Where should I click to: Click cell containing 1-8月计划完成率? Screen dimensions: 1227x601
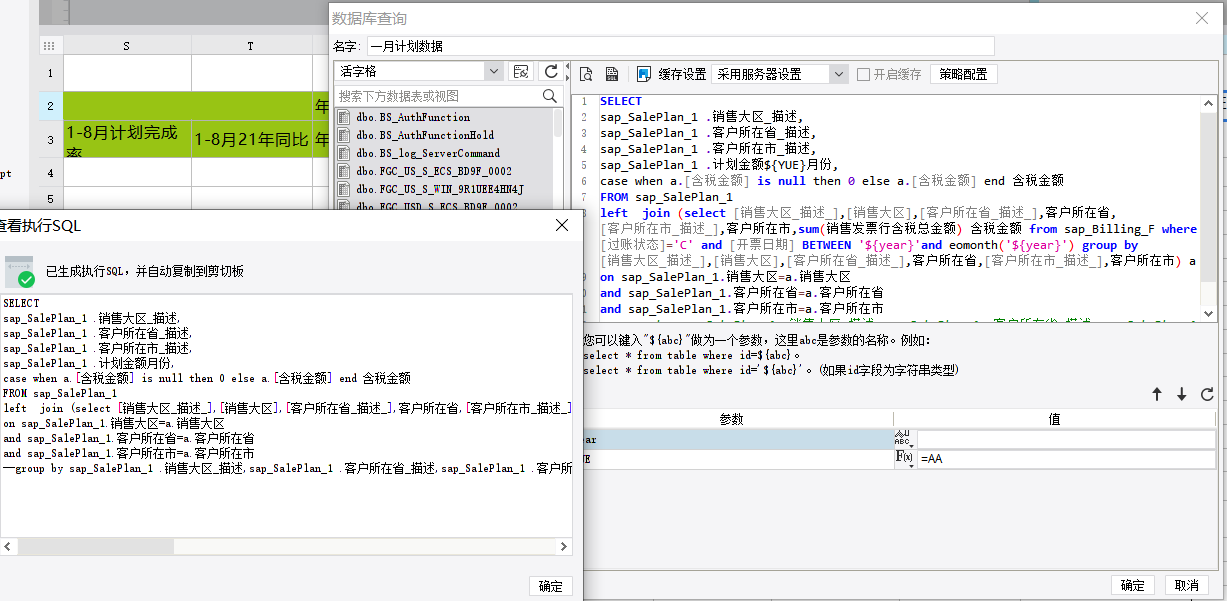tap(127, 140)
